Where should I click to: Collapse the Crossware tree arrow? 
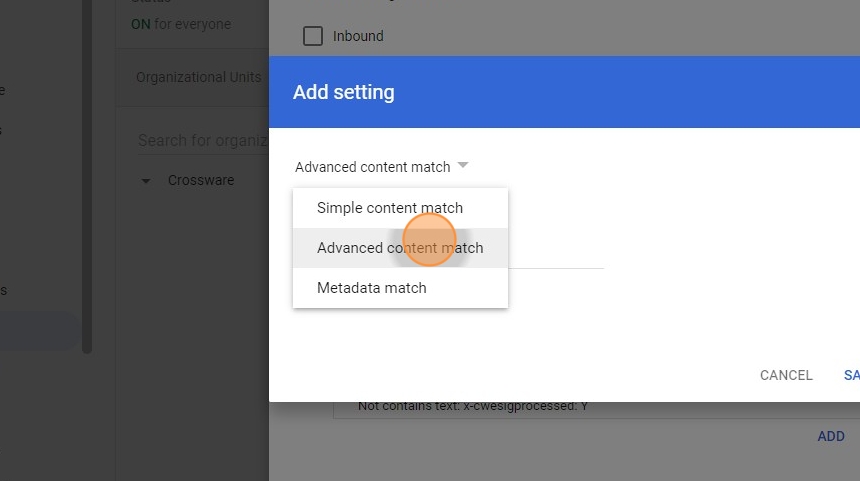click(x=146, y=181)
